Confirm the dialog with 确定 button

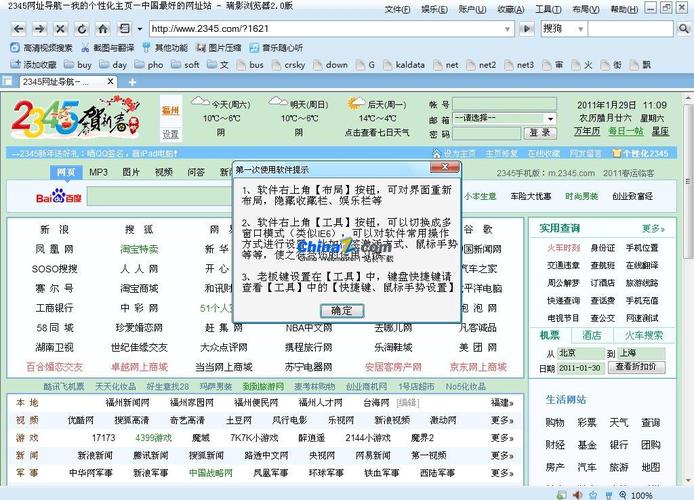(342, 311)
